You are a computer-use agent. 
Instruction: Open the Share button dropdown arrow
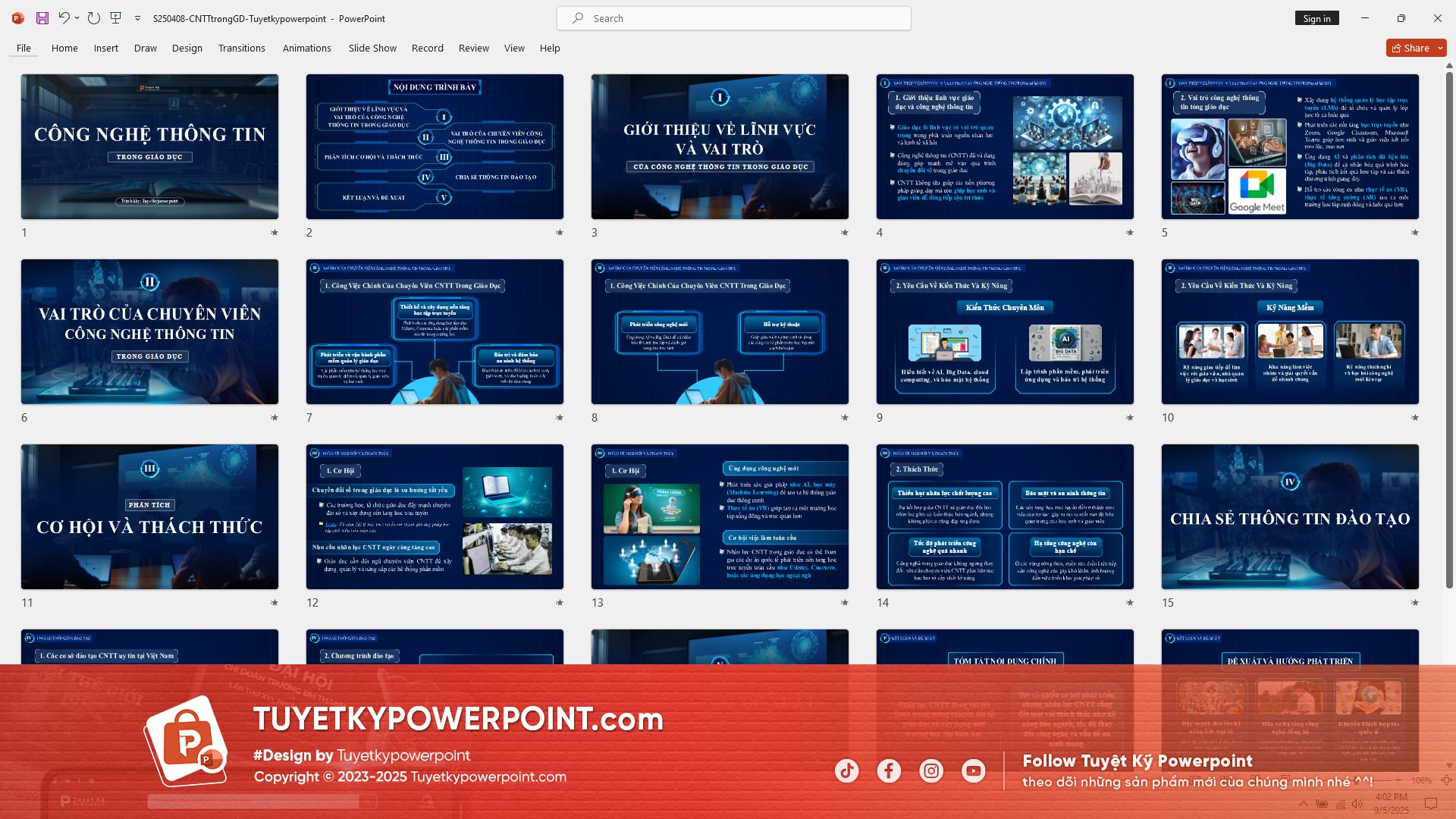point(1441,48)
